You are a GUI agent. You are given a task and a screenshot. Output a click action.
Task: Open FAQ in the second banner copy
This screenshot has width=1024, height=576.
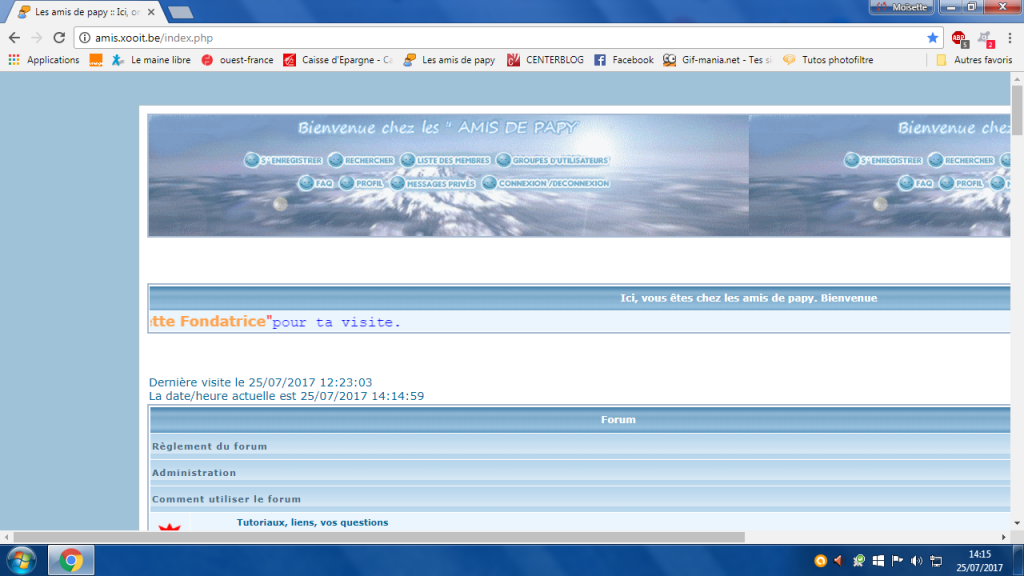[915, 184]
